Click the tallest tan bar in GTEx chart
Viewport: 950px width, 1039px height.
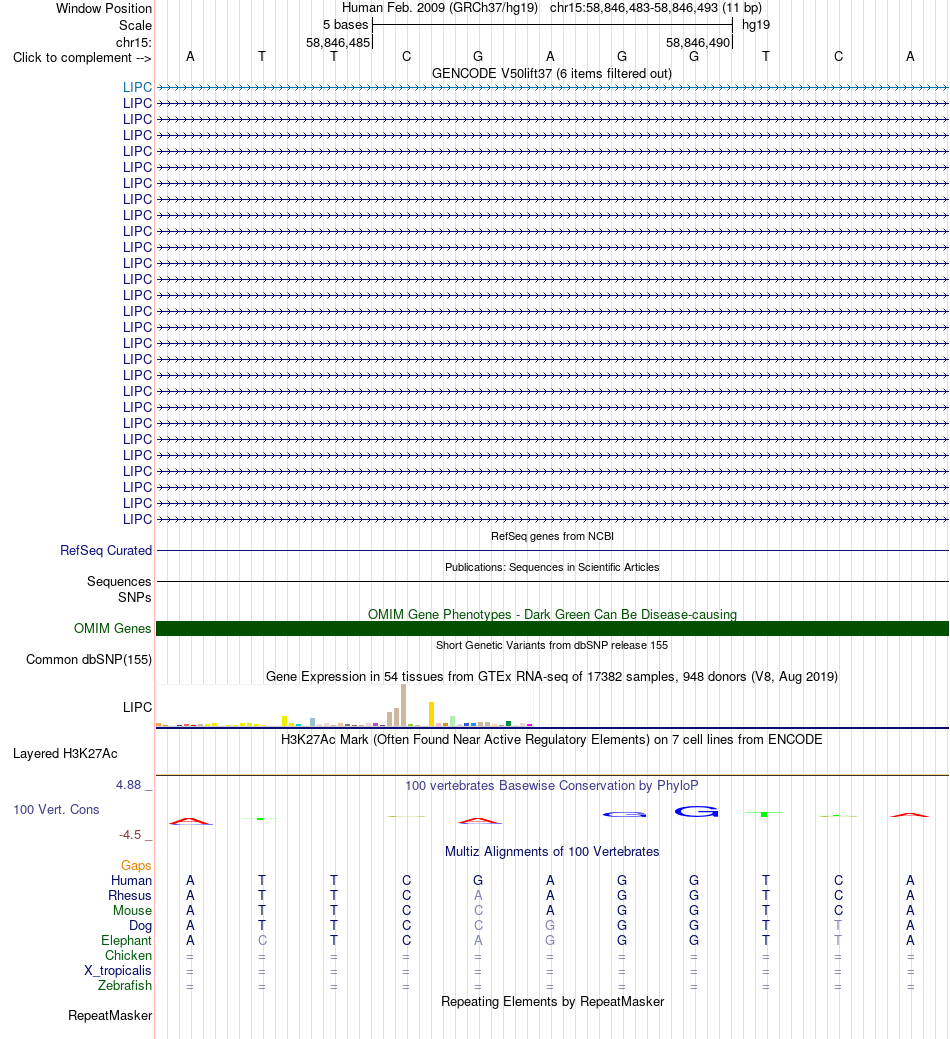403,706
